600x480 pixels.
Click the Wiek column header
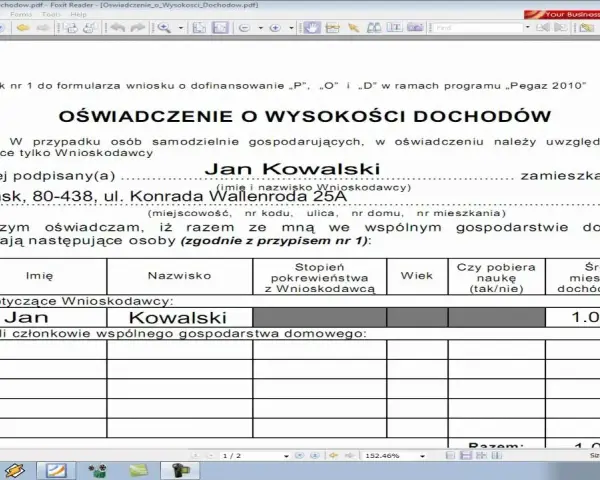(417, 276)
